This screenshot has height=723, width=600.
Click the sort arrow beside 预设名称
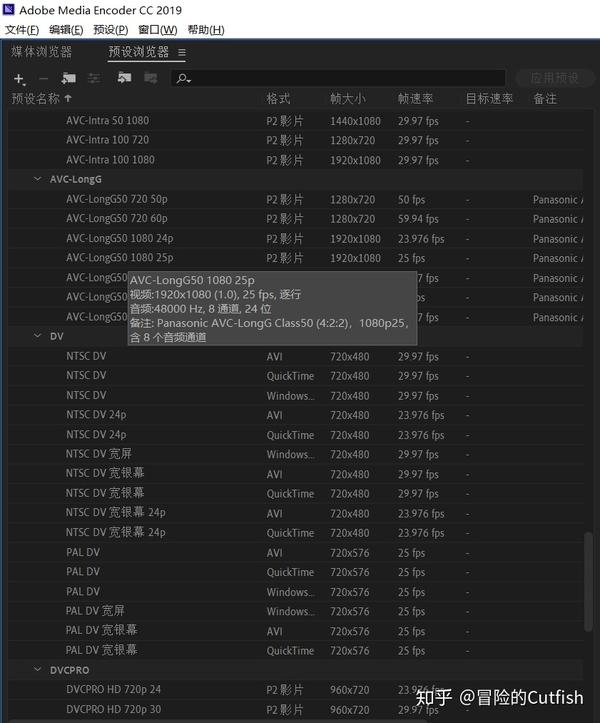(x=68, y=98)
